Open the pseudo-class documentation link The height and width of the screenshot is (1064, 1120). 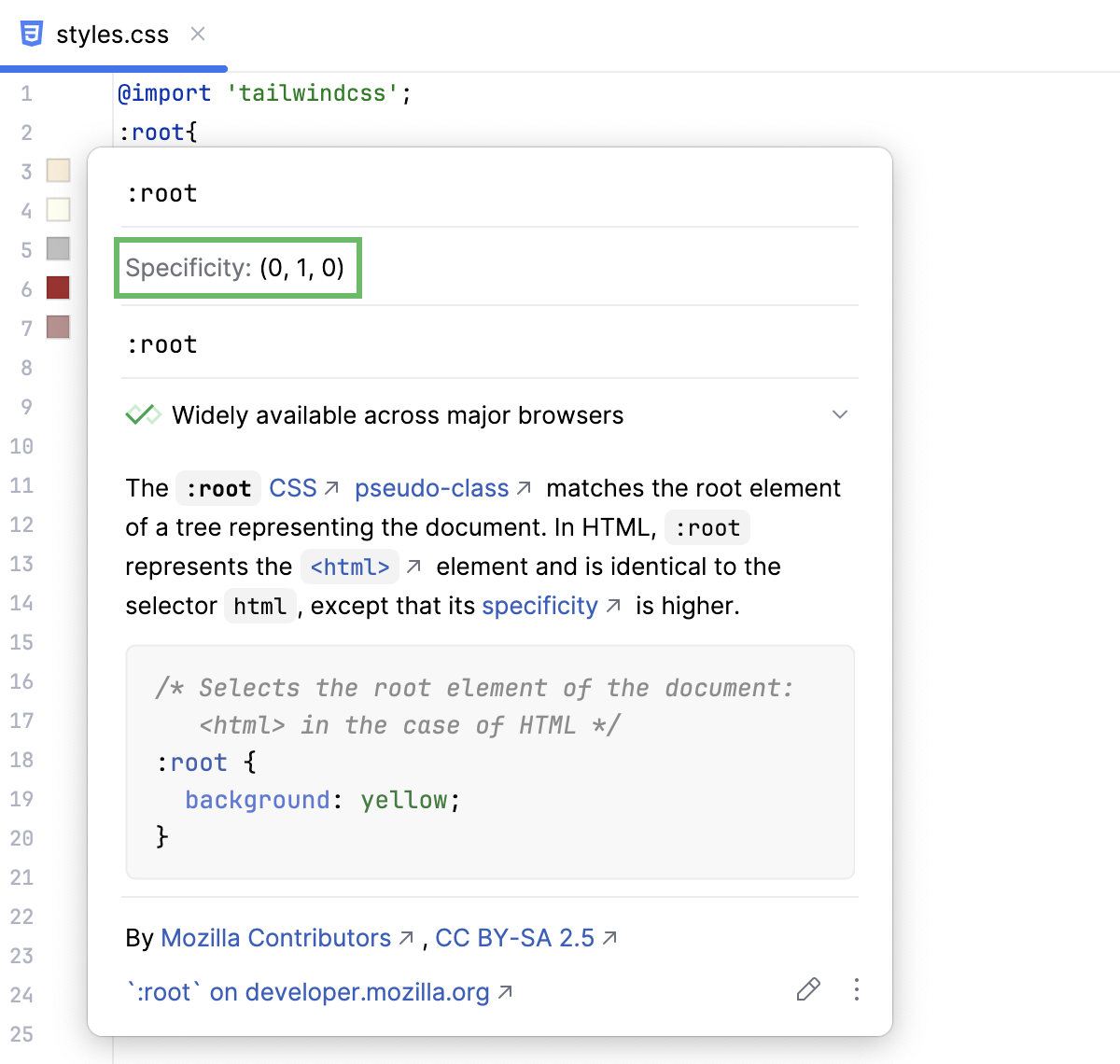(x=431, y=487)
